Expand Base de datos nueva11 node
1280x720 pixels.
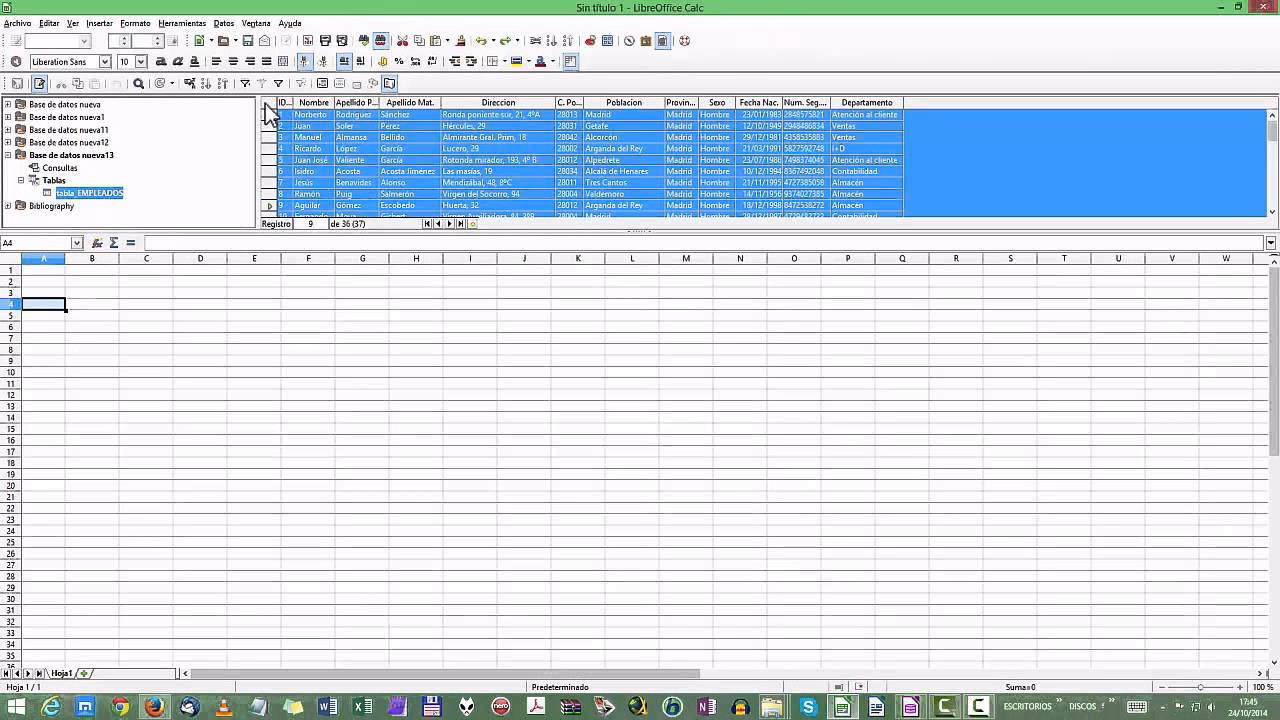click(x=8, y=130)
